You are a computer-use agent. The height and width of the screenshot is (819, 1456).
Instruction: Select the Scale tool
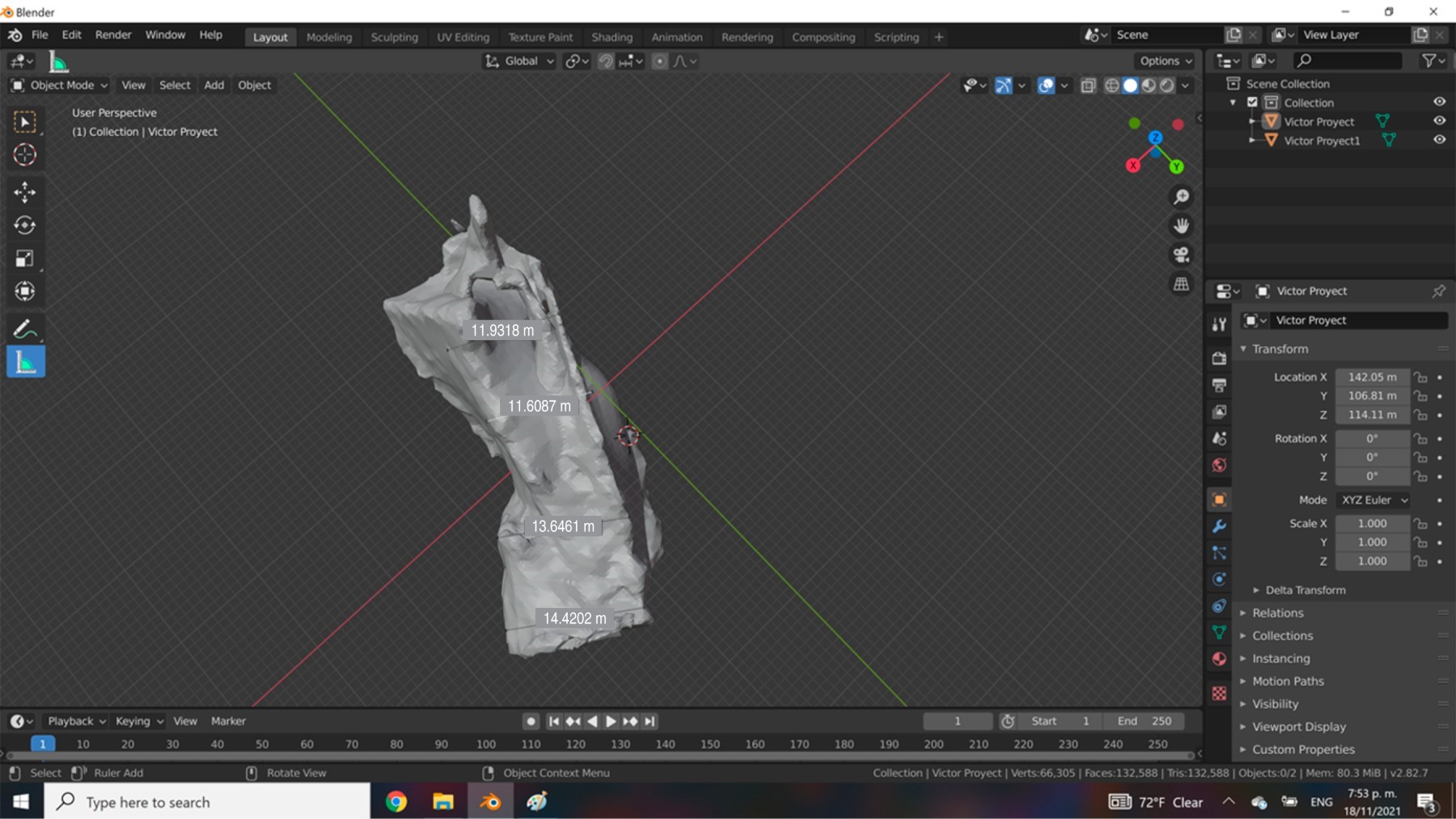pyautogui.click(x=24, y=259)
